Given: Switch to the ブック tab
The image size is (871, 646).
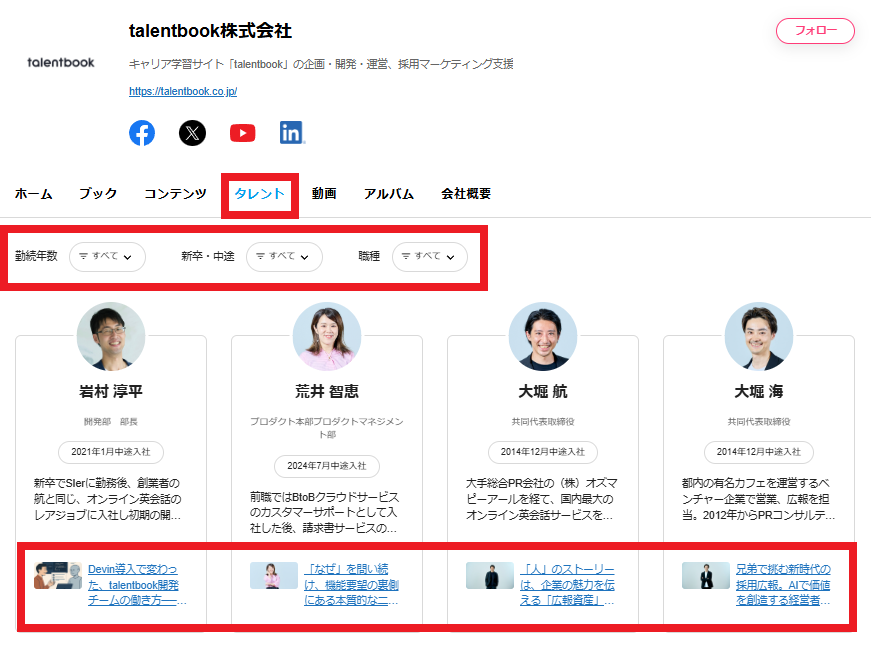Looking at the screenshot, I should click(98, 194).
